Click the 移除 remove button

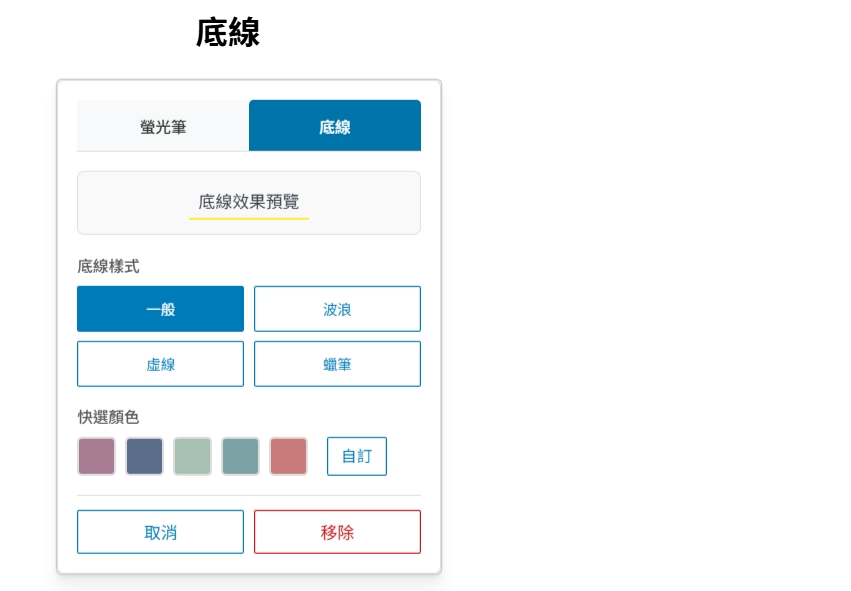338,531
